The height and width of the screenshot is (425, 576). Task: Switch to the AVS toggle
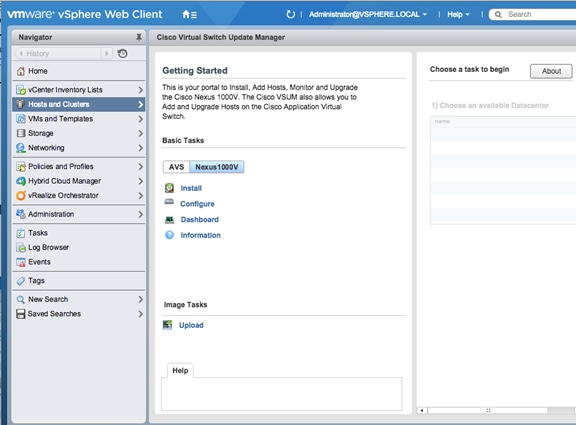point(176,167)
